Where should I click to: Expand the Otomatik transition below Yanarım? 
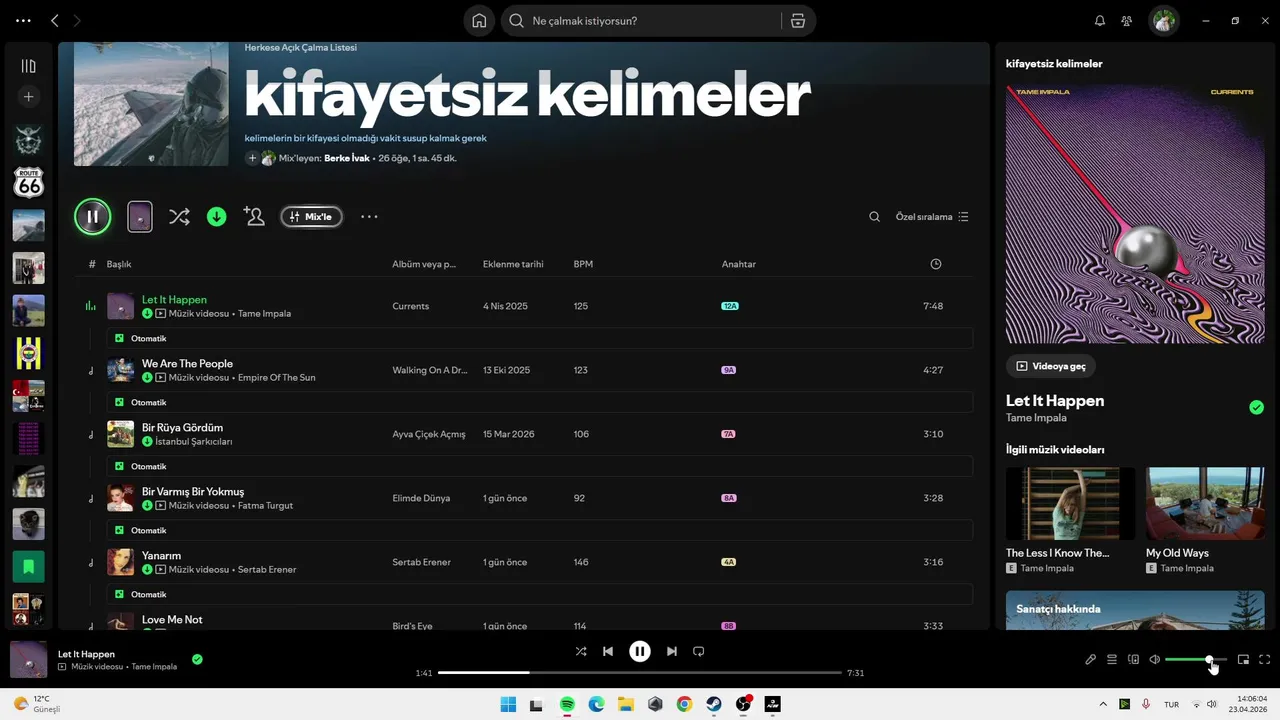point(540,594)
